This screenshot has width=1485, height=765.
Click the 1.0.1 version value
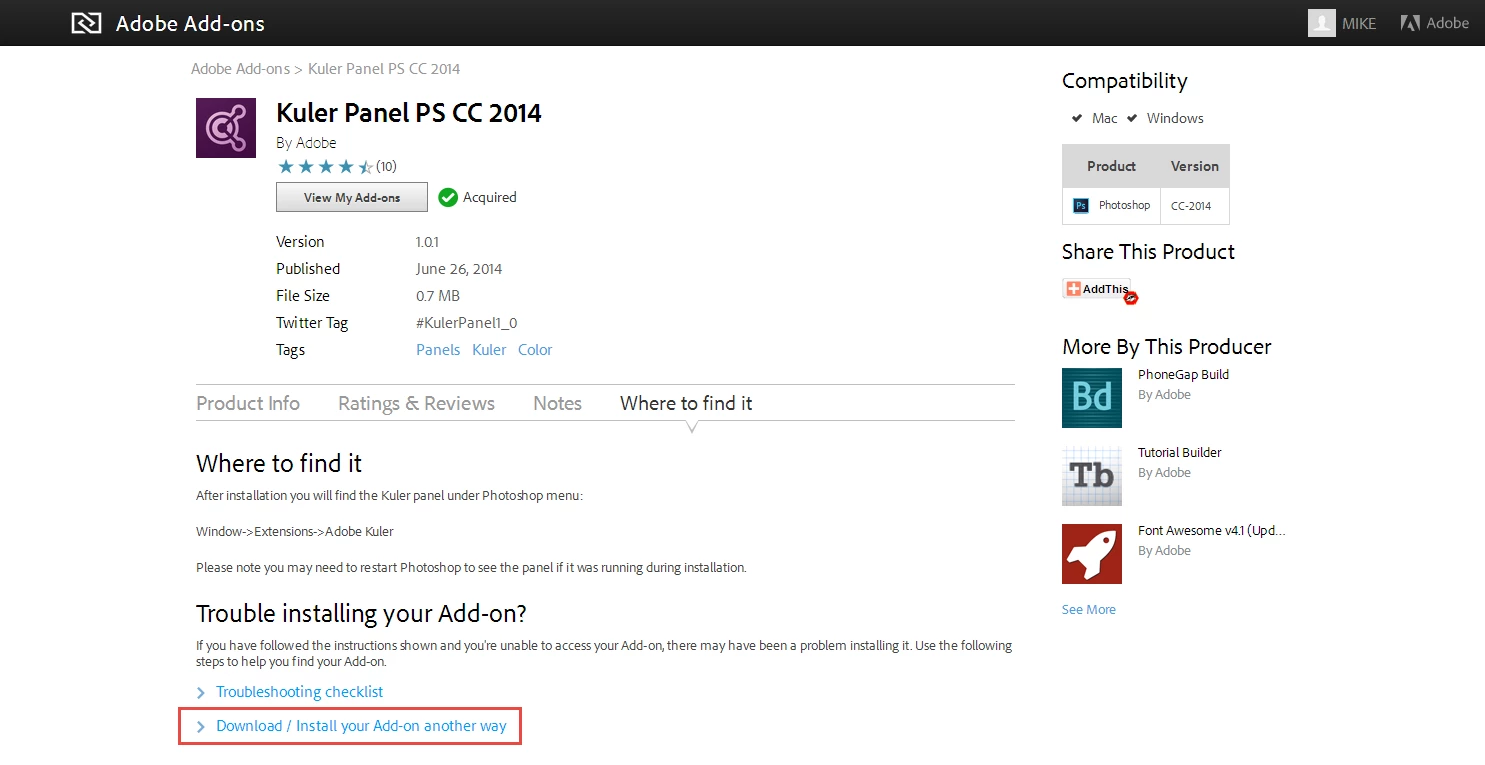click(427, 242)
